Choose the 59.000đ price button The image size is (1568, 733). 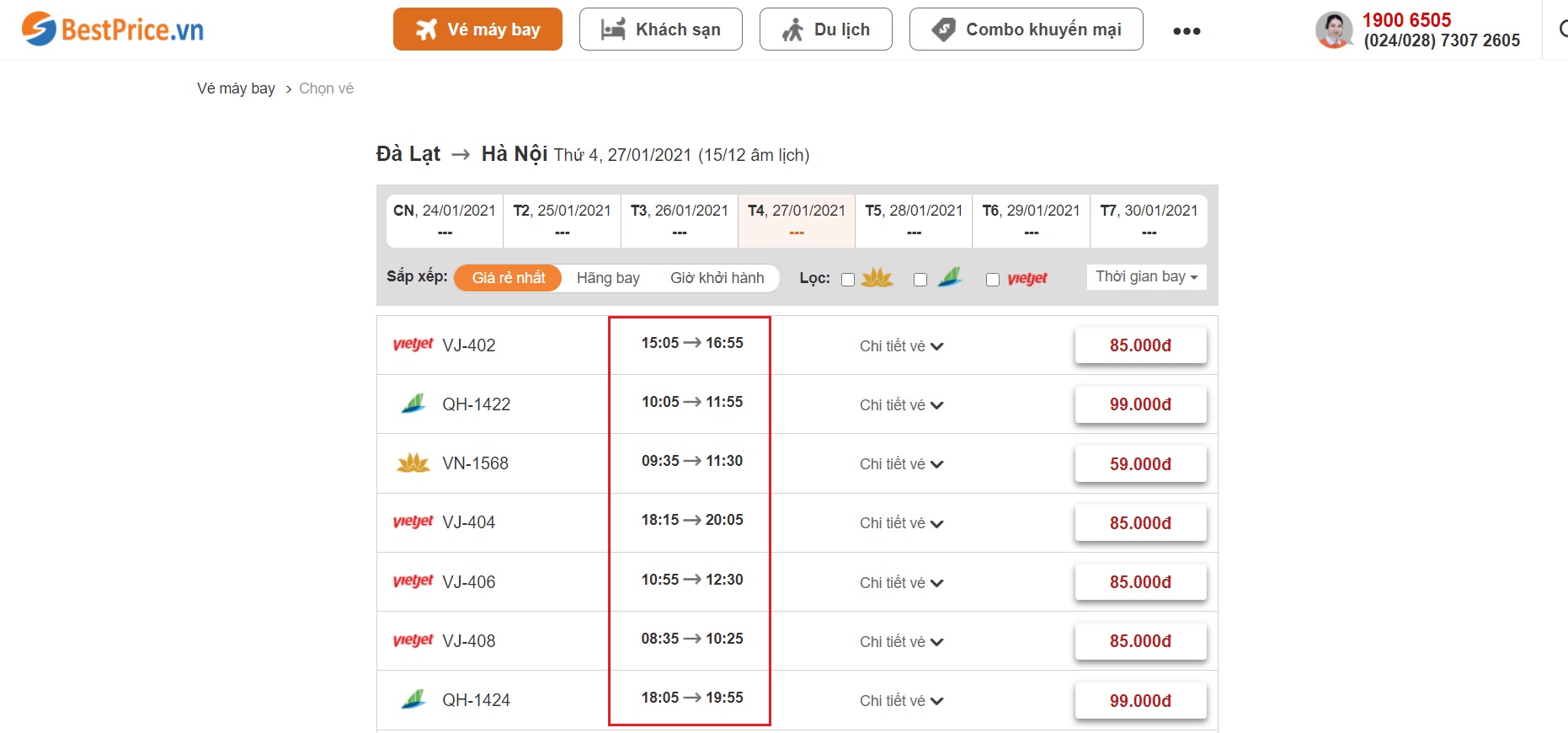pyautogui.click(x=1140, y=464)
